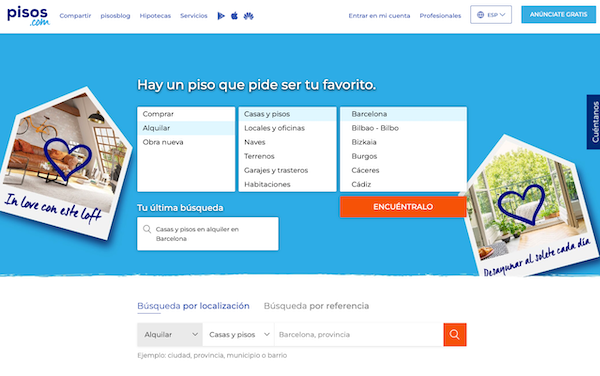Screen dimensions: 600x376
Task: Click Entrar en mi cuenta link
Action: click(379, 16)
